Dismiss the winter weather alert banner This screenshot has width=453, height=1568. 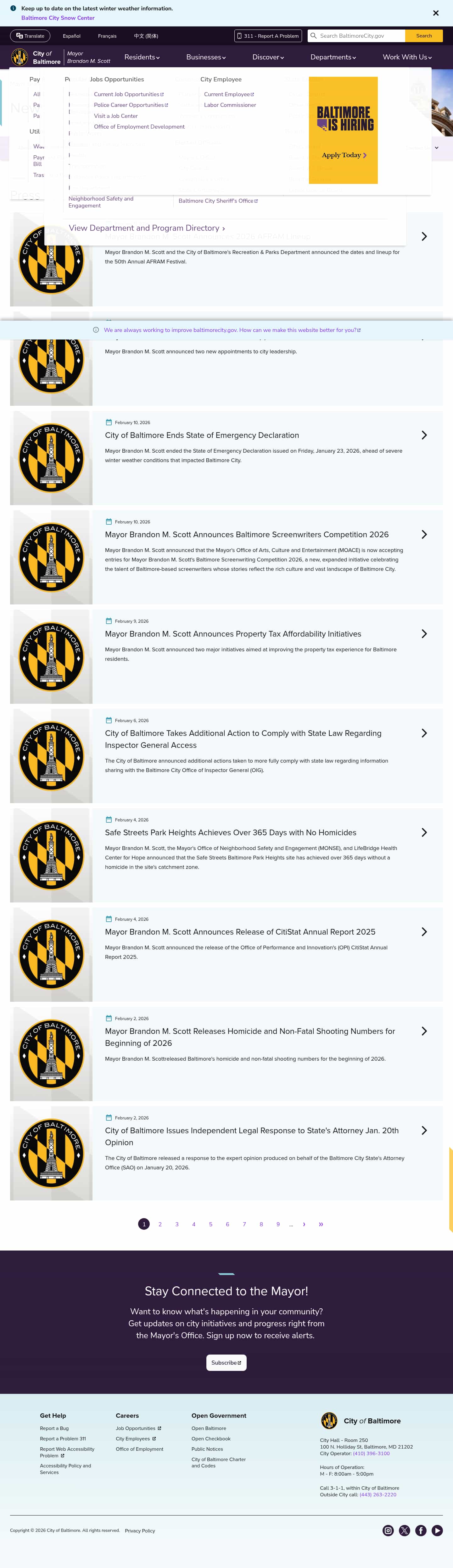(435, 13)
